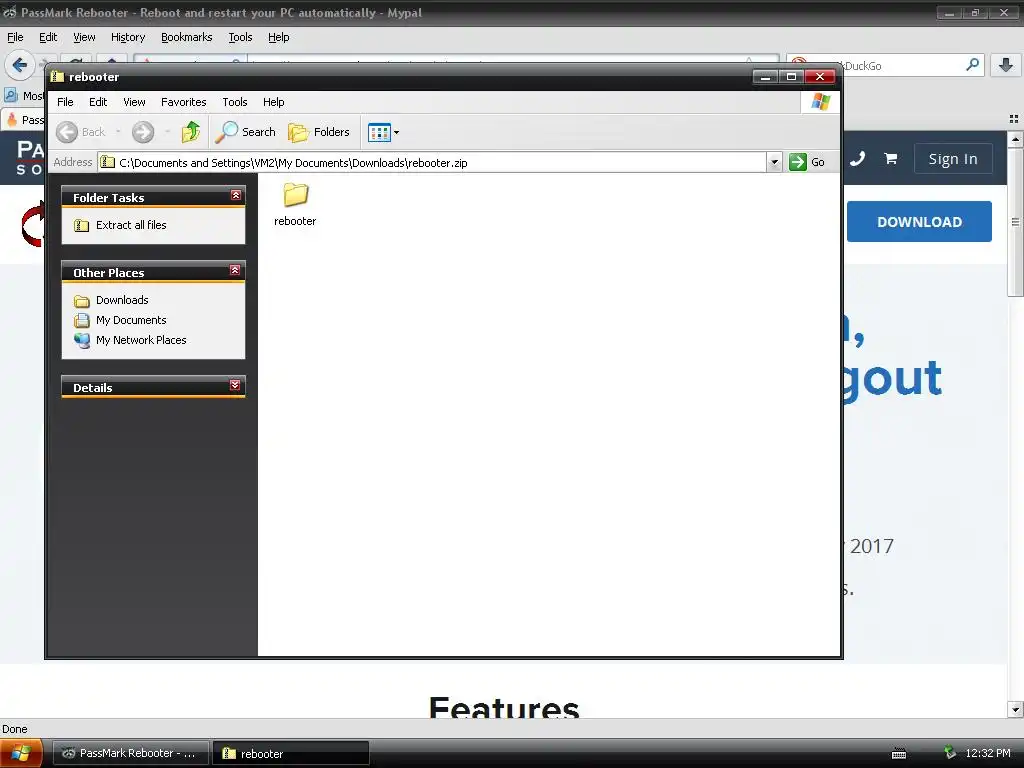Open the browser Downloads arrow button
Screen dimensions: 1024x768
pos(1006,65)
